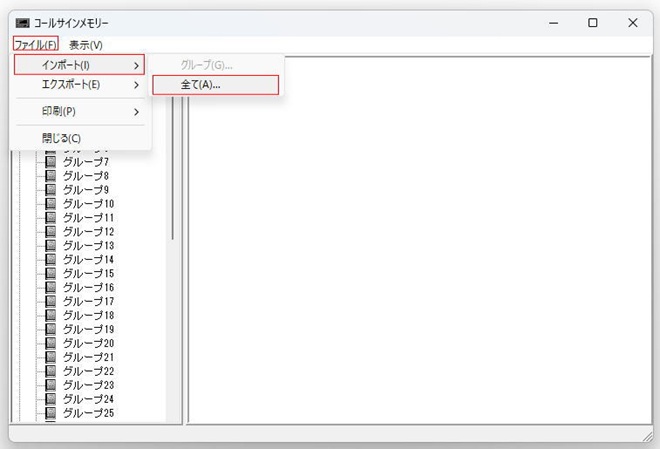Expand the インポート(I) submenu arrow
660x449 pixels.
(x=136, y=65)
